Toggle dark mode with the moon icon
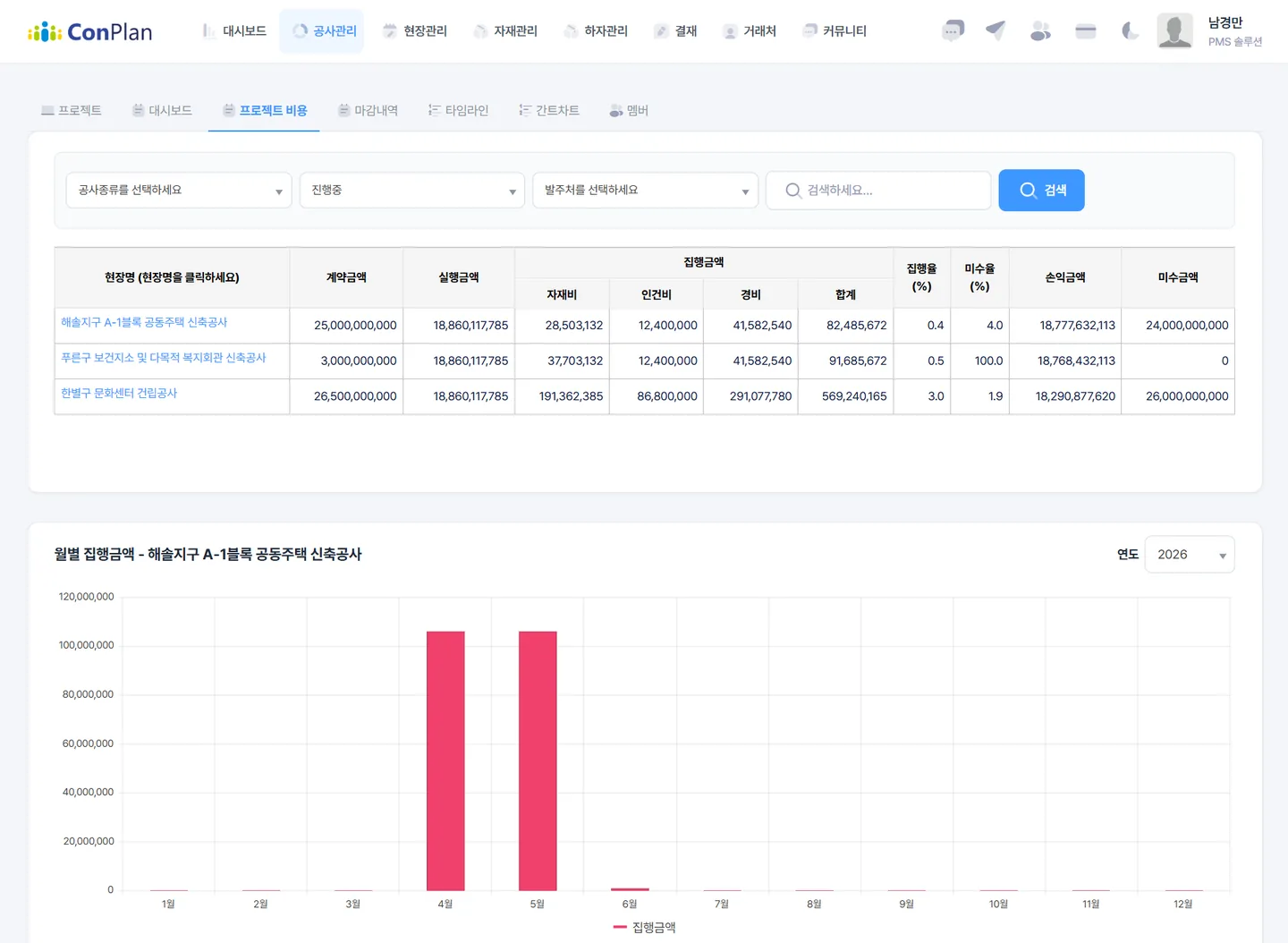This screenshot has height=943, width=1288. click(1131, 31)
